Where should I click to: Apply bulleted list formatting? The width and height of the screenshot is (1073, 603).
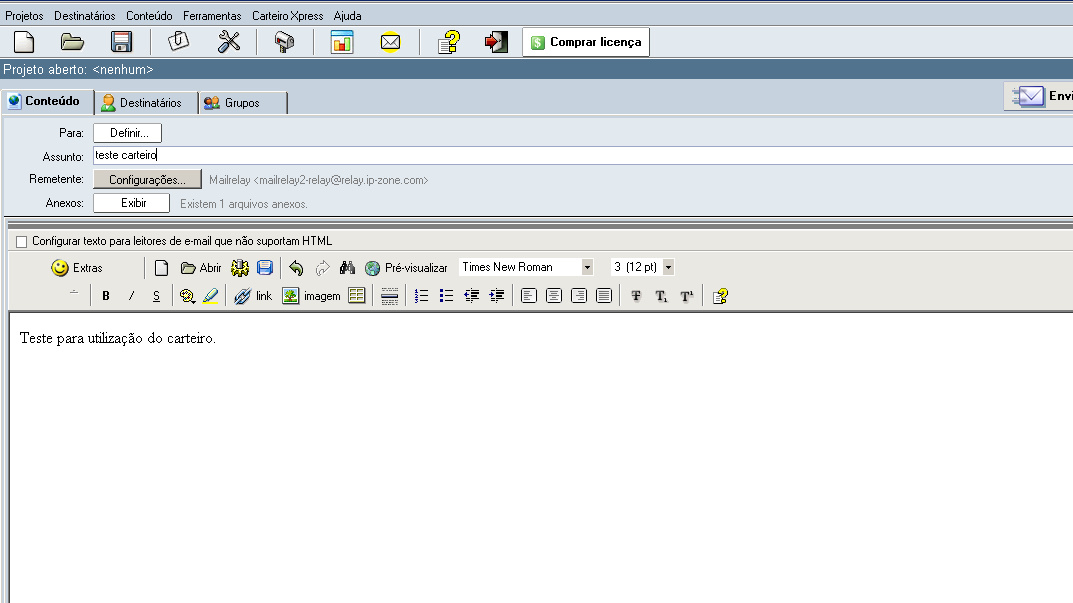click(x=446, y=296)
